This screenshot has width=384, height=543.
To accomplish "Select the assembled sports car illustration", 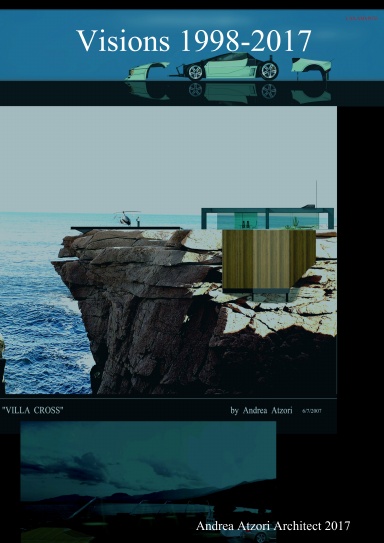I will [x=227, y=66].
